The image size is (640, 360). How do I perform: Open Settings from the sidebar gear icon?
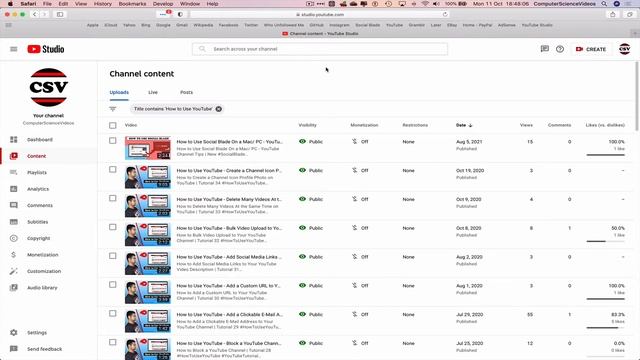13,333
